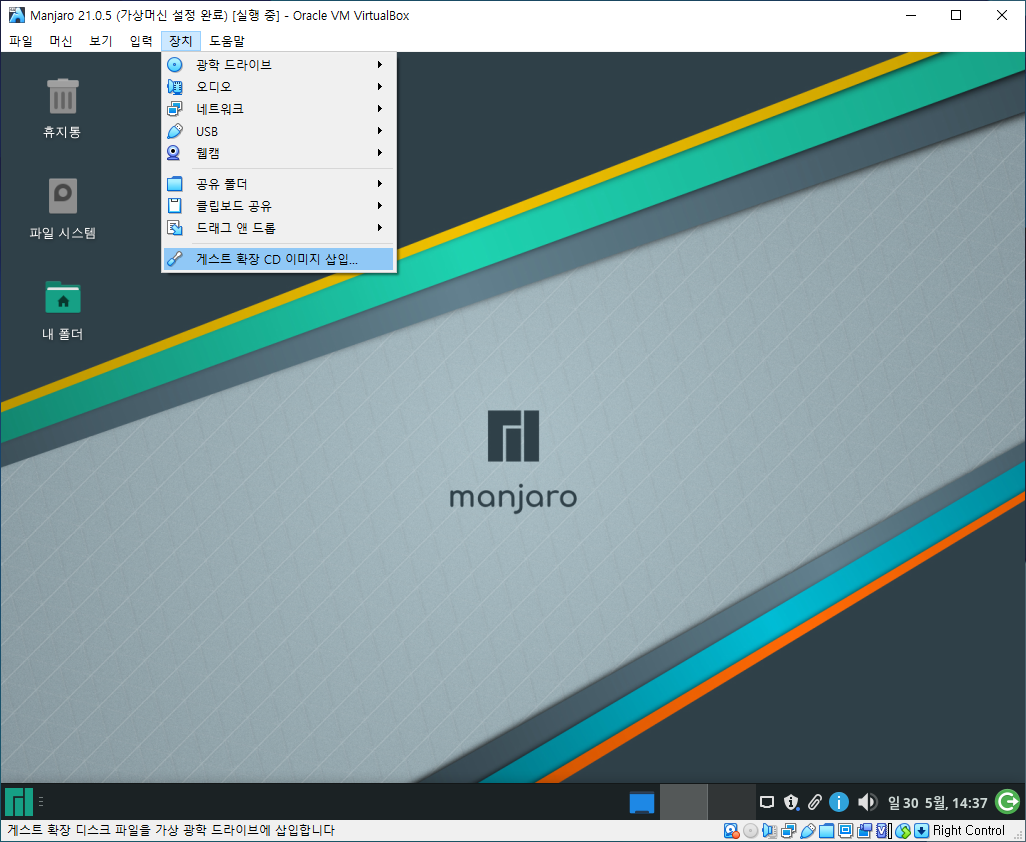Screen dimensions: 1026x842
Task: Expand the 네트워크 submenu arrow
Action: tap(380, 109)
